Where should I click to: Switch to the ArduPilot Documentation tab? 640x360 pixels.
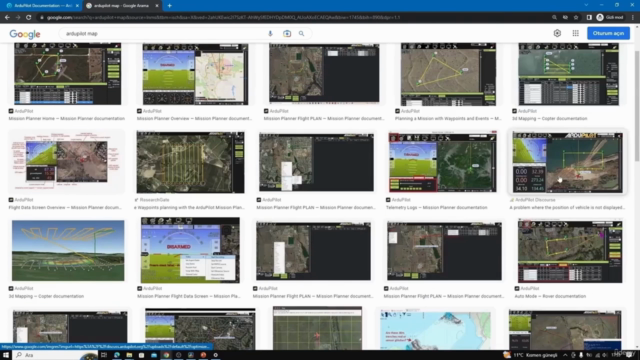pos(40,6)
